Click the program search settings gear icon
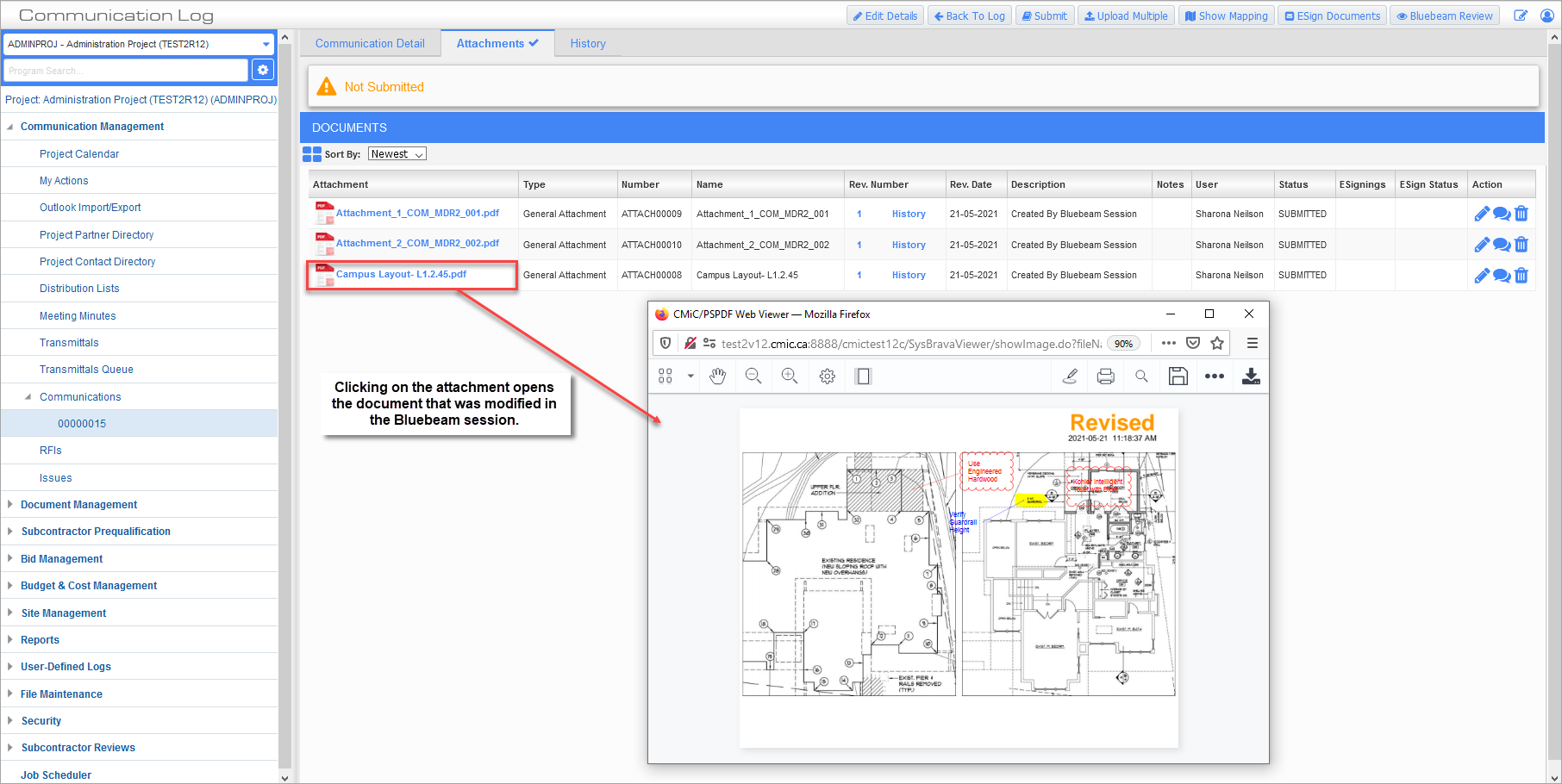This screenshot has height=784, width=1562. coord(263,71)
